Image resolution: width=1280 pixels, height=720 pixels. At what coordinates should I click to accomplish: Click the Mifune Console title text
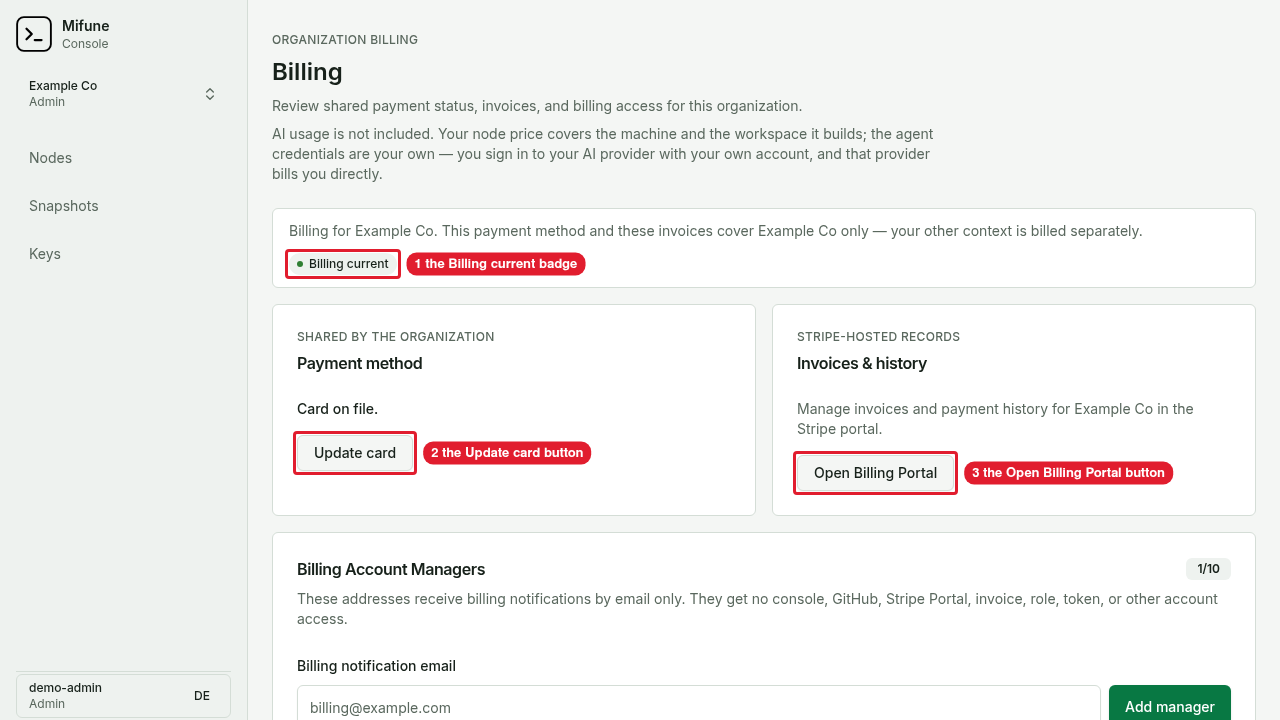tap(85, 34)
